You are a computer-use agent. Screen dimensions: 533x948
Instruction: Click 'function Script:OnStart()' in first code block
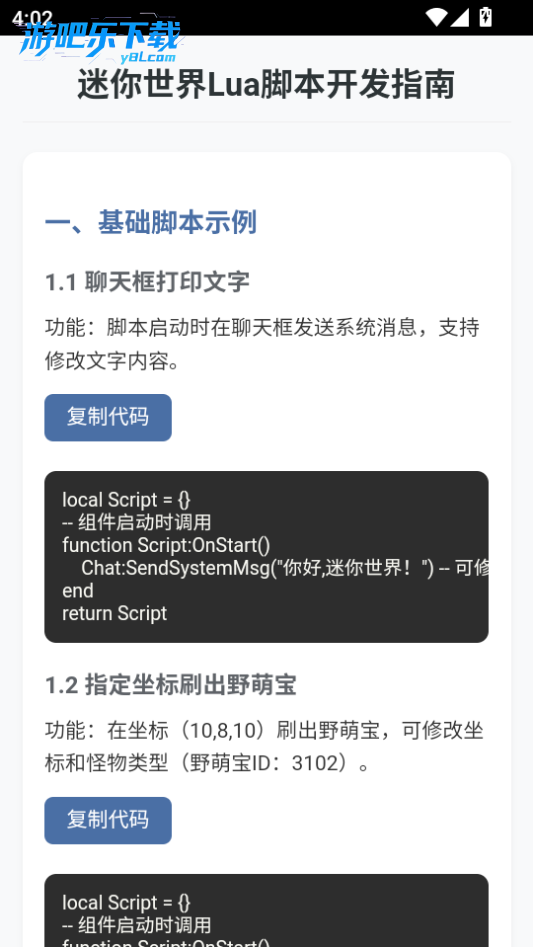[166, 545]
